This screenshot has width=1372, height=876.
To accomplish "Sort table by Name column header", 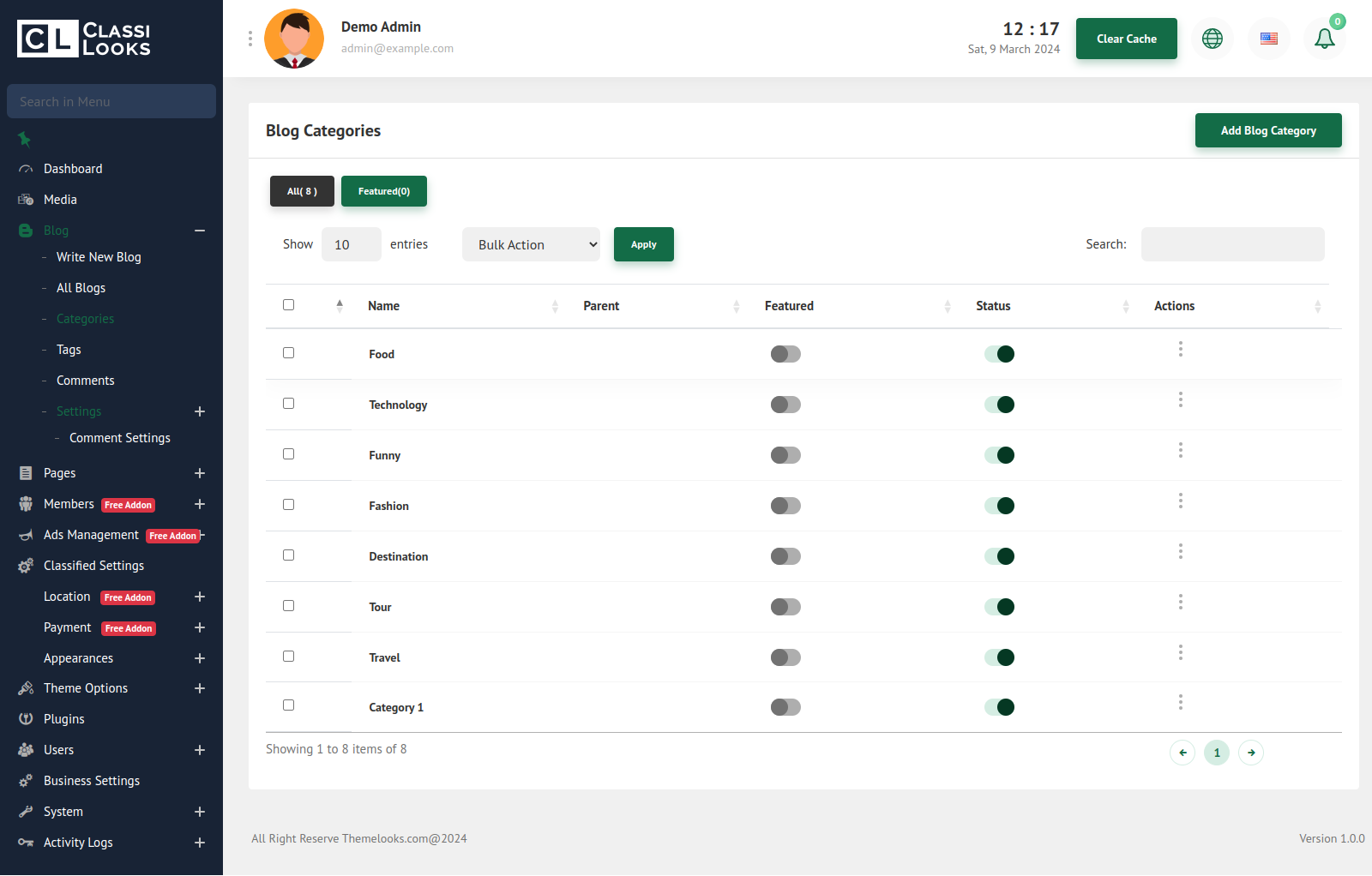I will click(x=384, y=306).
